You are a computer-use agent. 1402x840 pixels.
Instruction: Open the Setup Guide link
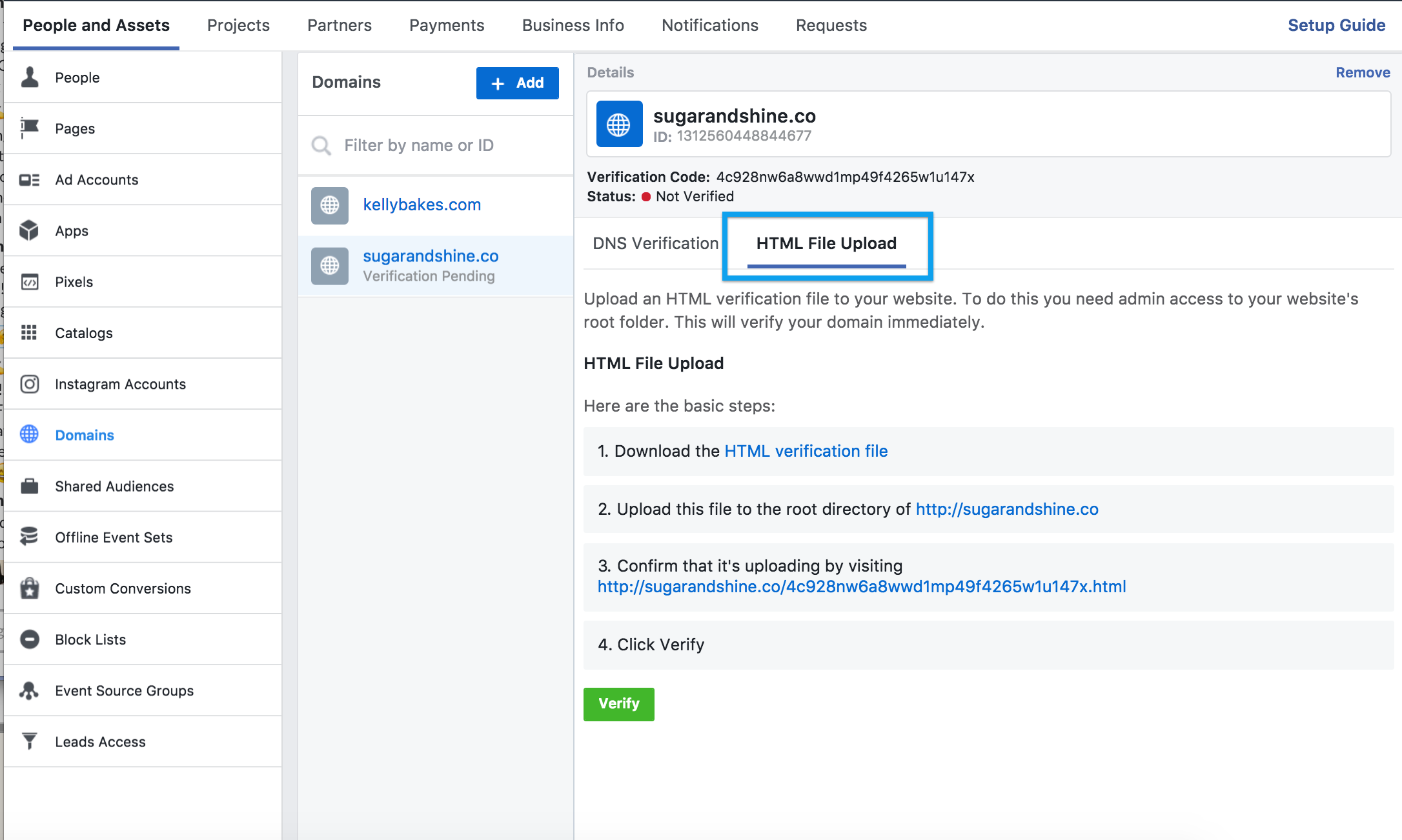(1336, 25)
